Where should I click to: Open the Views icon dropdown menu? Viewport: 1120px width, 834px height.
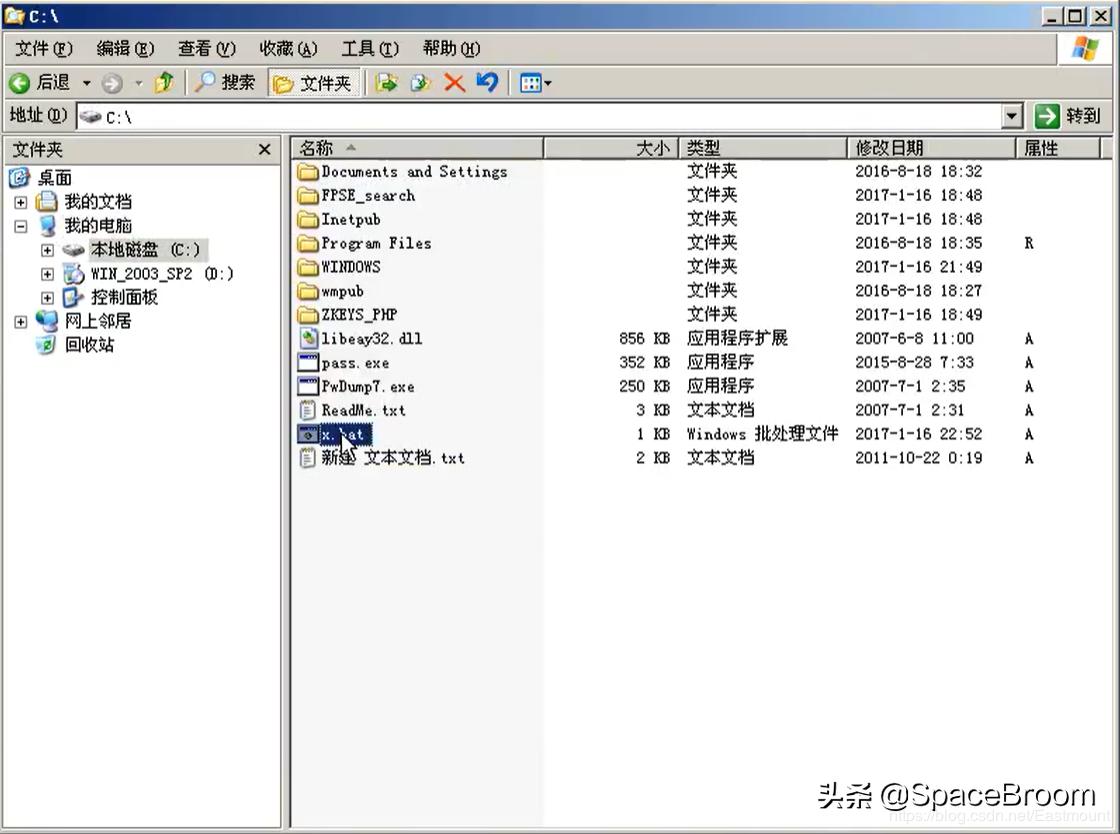tap(546, 83)
